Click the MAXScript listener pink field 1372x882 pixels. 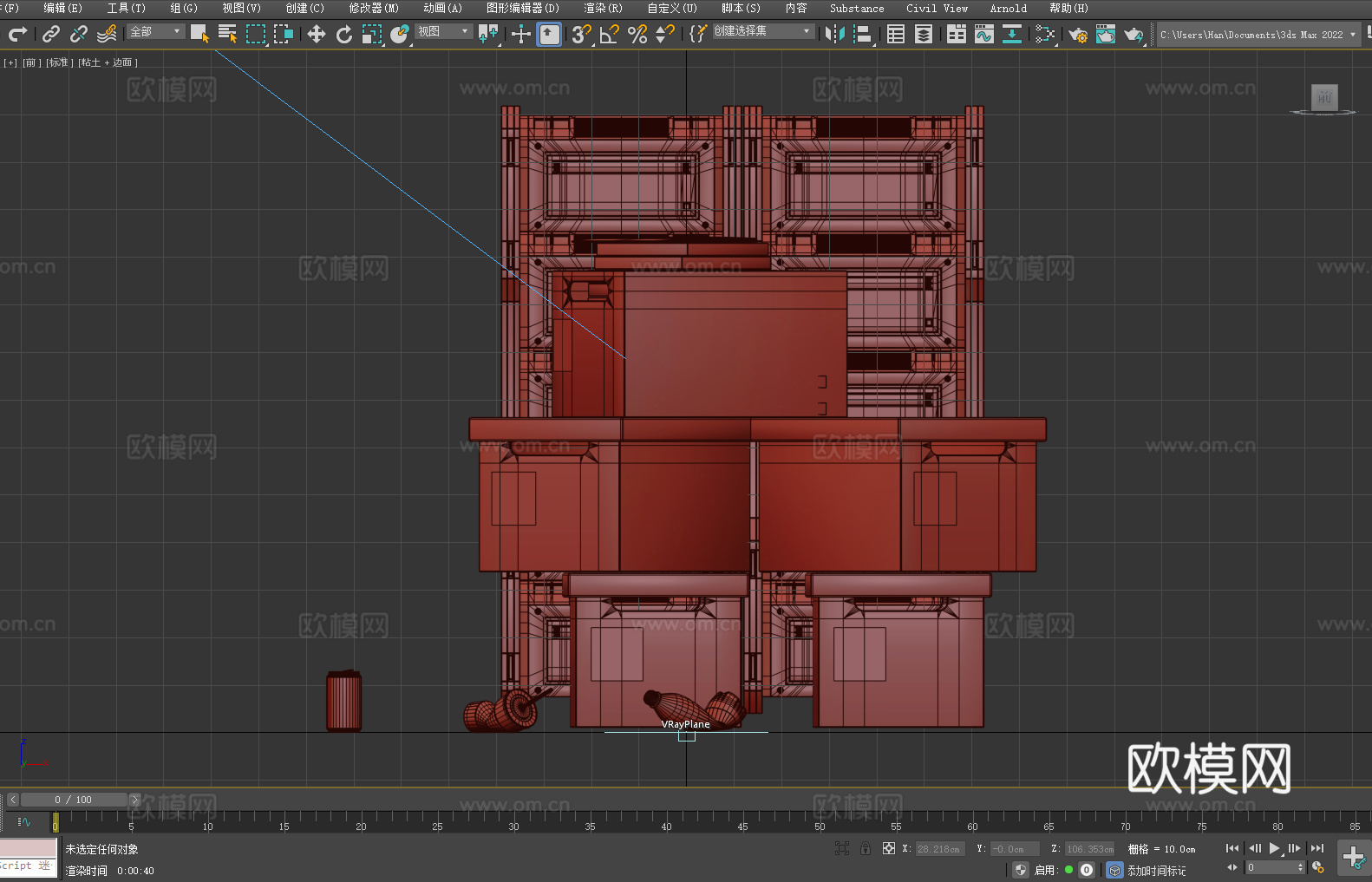pyautogui.click(x=29, y=848)
